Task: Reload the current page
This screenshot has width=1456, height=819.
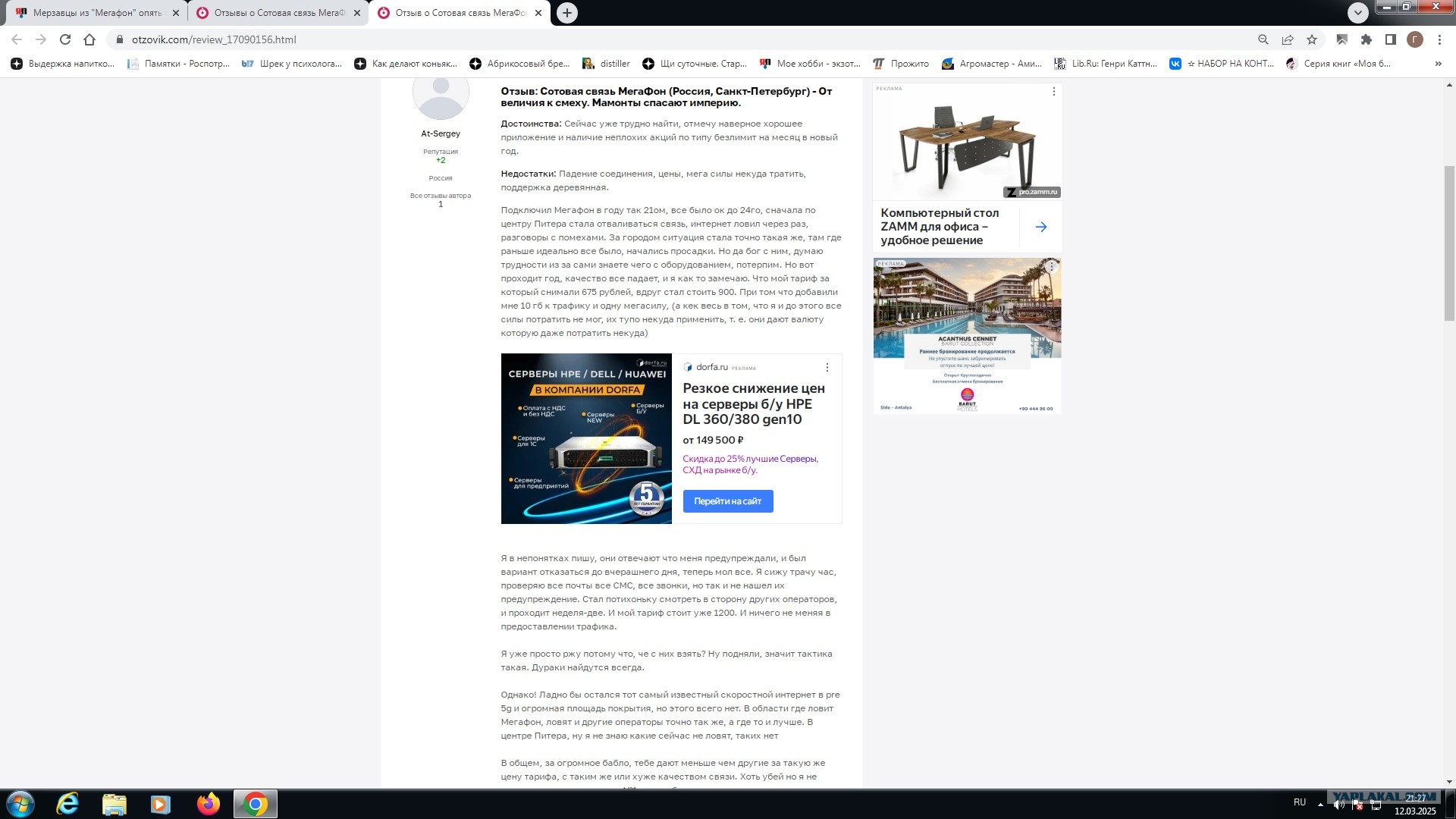Action: [x=65, y=39]
